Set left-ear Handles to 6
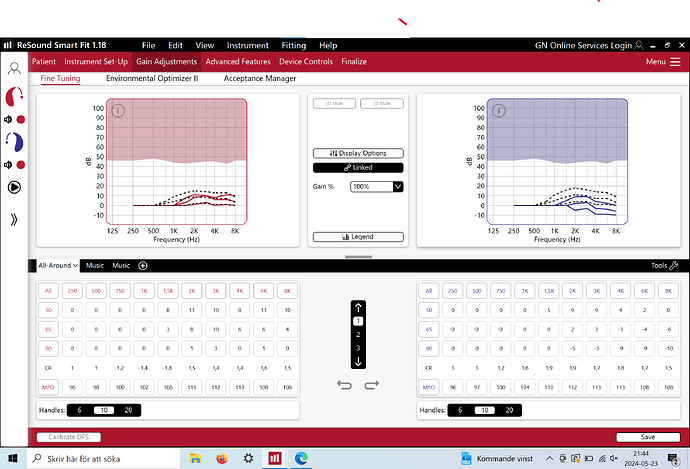Image resolution: width=690 pixels, height=469 pixels. (x=460, y=410)
